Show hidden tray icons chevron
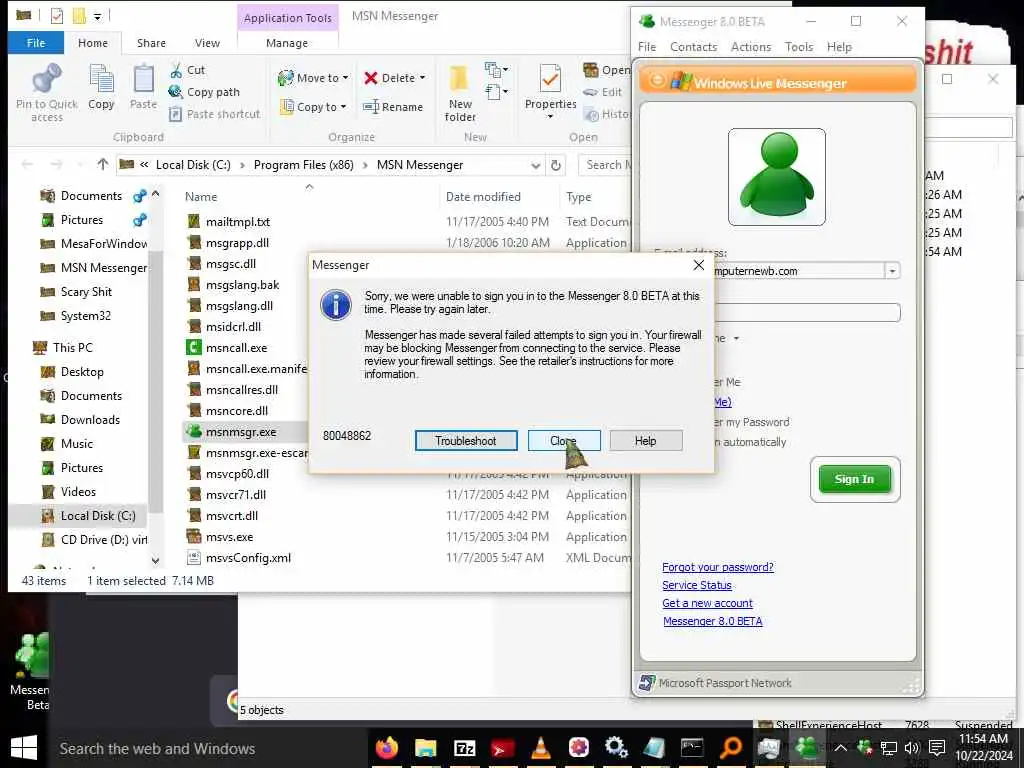This screenshot has height=768, width=1024. pyautogui.click(x=840, y=748)
